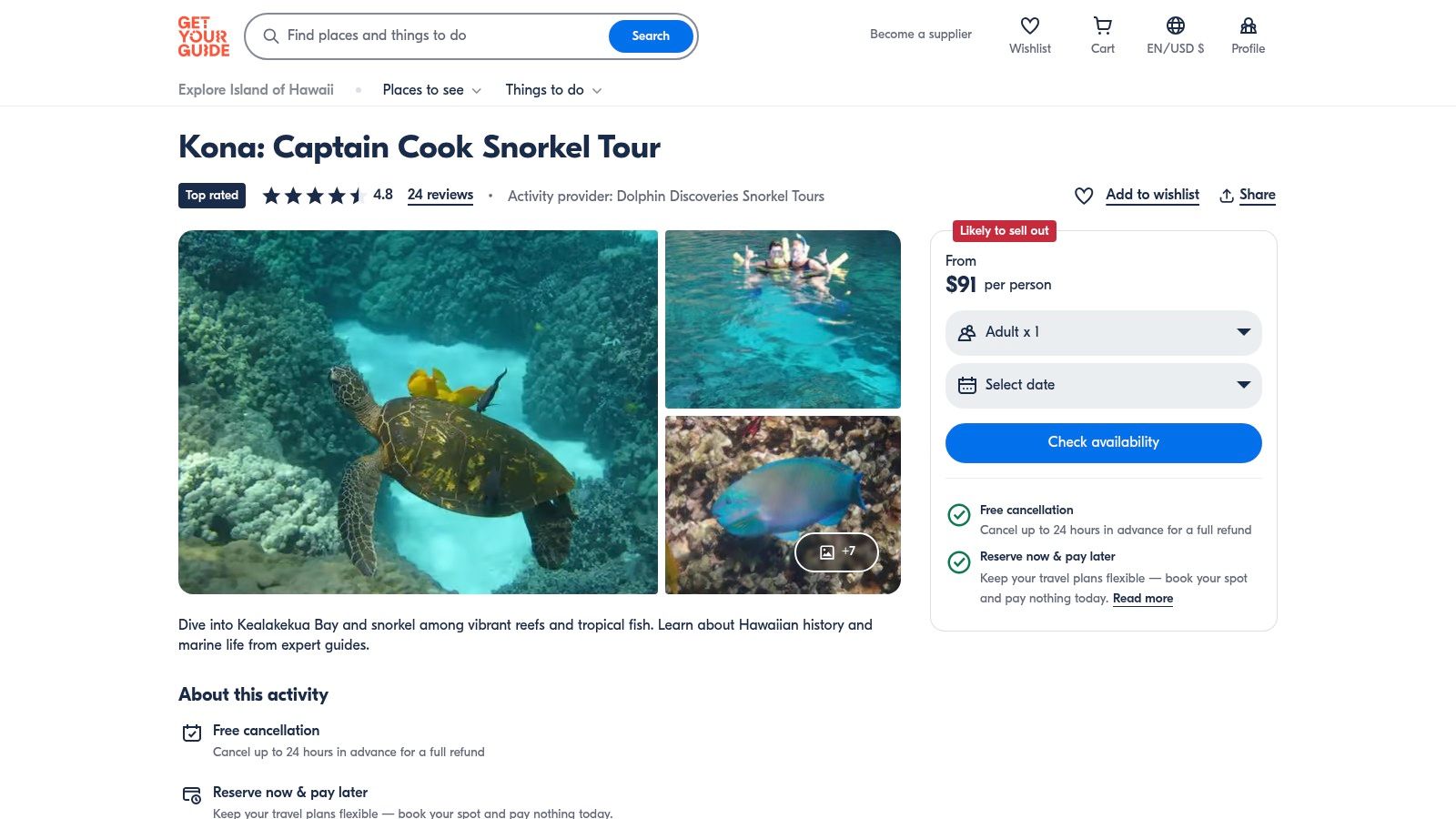Open the sea turtle main photo
This screenshot has height=819, width=1456.
point(418,412)
